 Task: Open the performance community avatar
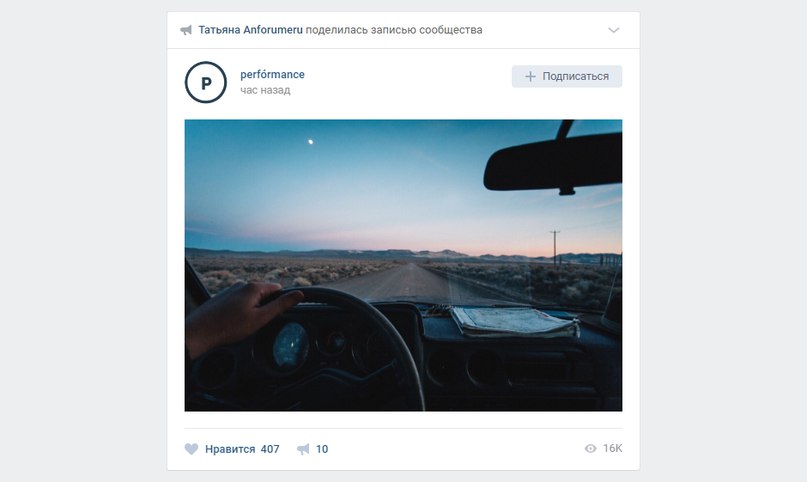tap(206, 82)
